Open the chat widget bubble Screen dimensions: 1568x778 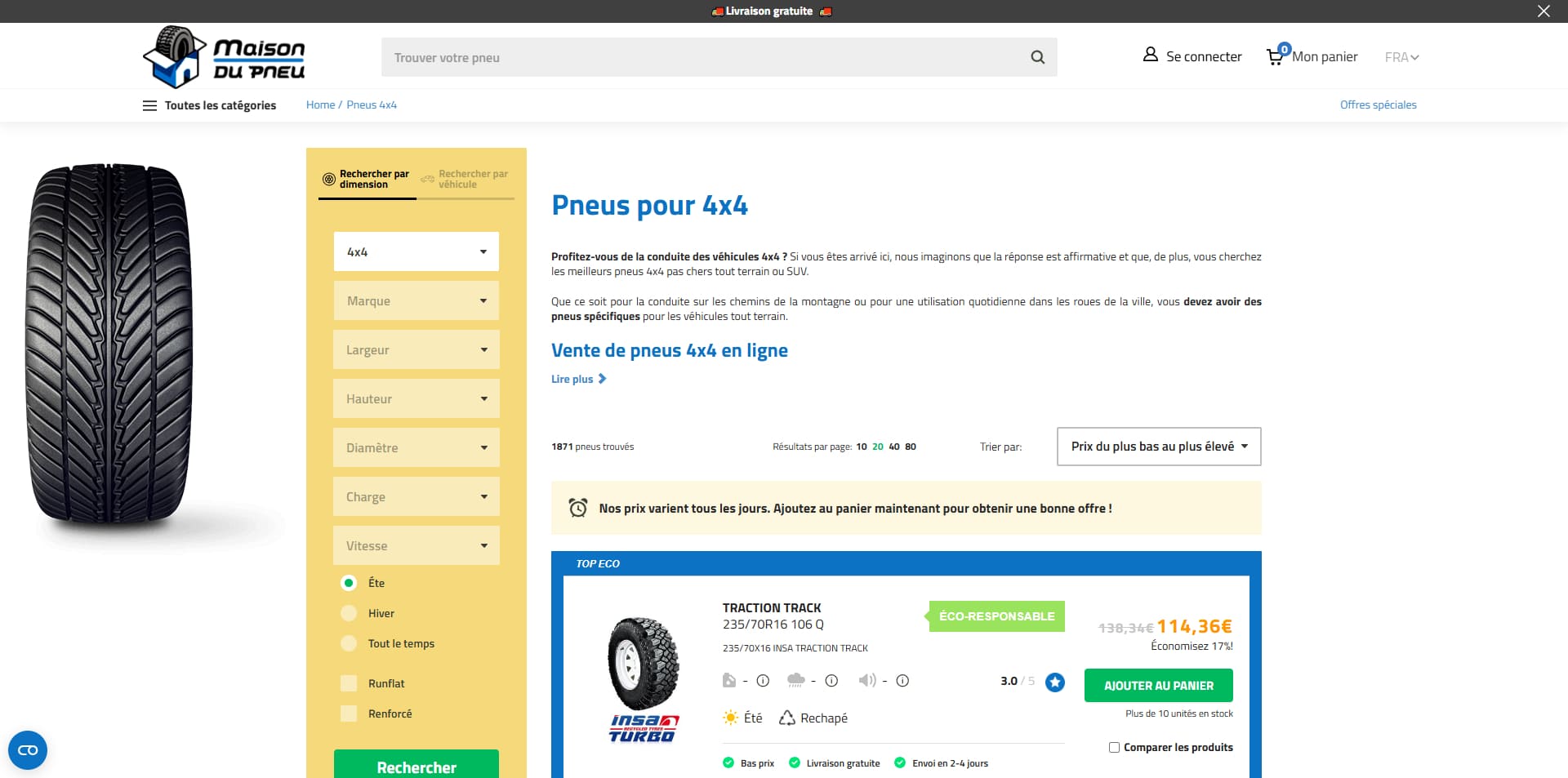pyautogui.click(x=28, y=749)
